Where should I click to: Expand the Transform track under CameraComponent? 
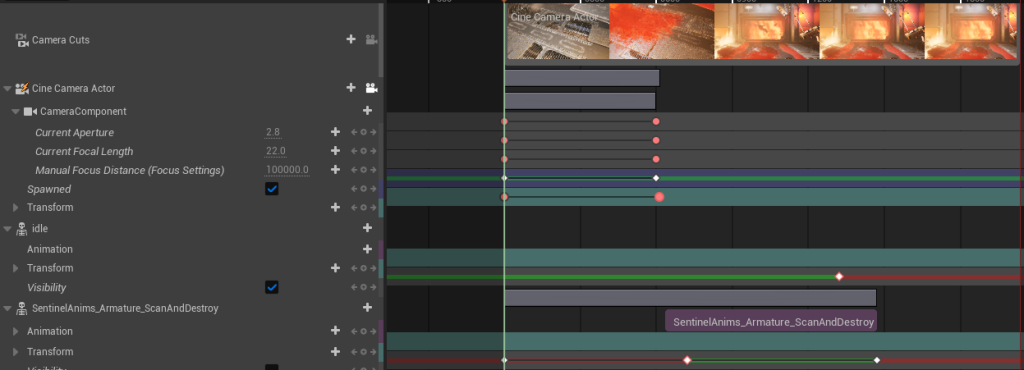click(16, 208)
